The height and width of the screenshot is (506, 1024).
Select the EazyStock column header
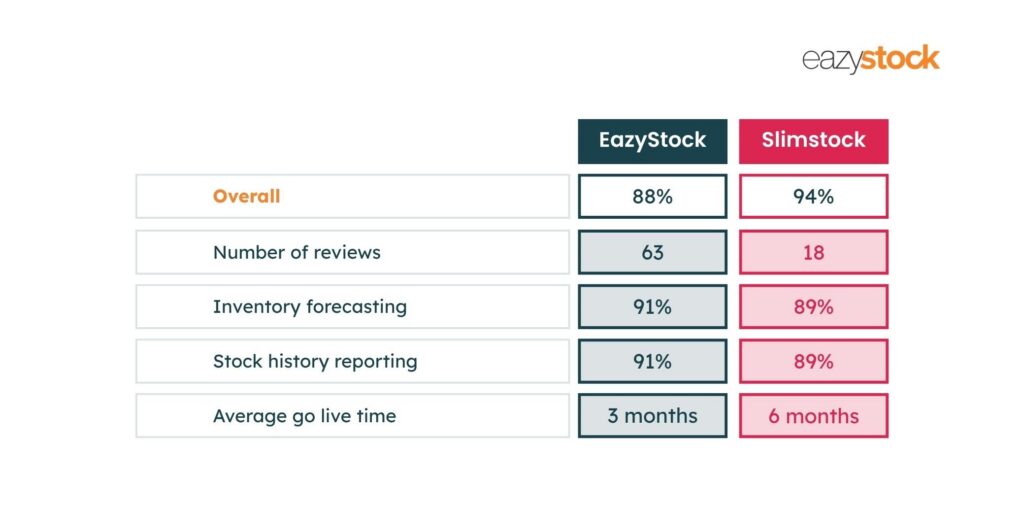click(652, 141)
